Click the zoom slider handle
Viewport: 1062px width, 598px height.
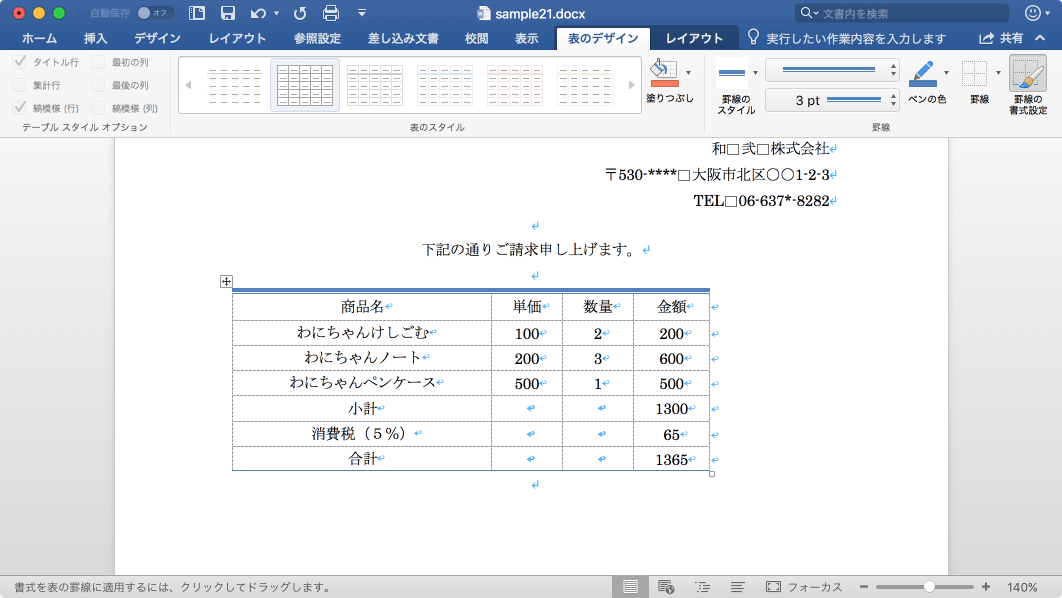(929, 587)
